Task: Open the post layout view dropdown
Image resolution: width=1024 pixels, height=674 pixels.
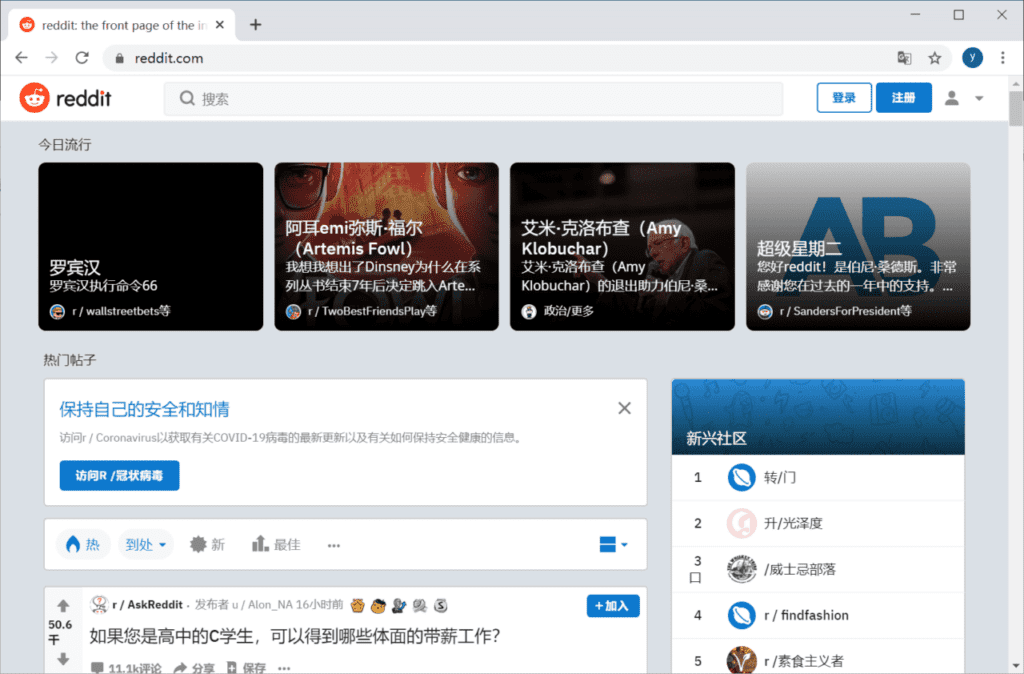Action: pyautogui.click(x=613, y=545)
